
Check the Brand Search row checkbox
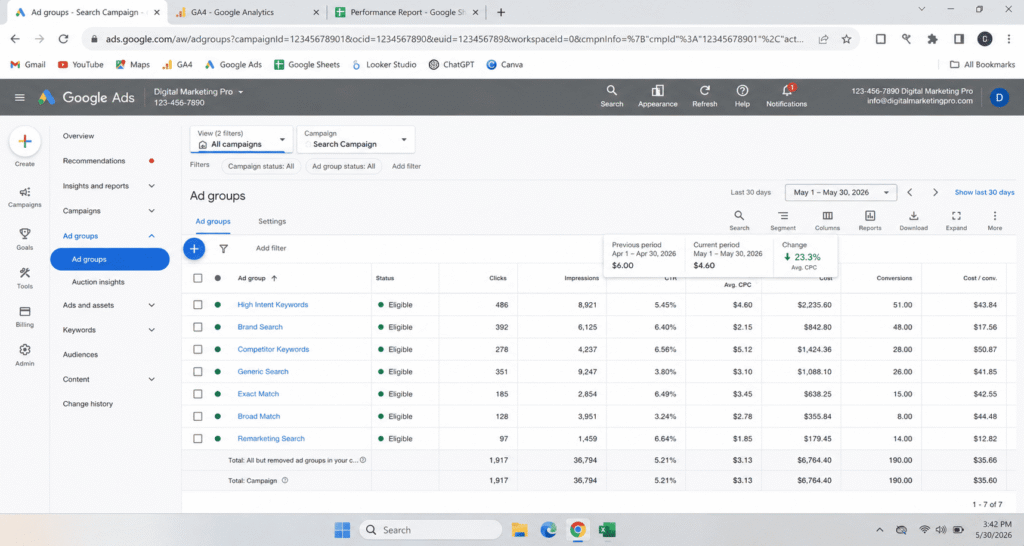coord(198,327)
